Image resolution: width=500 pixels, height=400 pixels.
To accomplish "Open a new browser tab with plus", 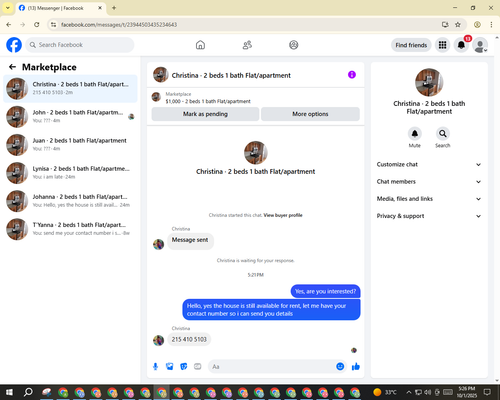I will [x=114, y=8].
